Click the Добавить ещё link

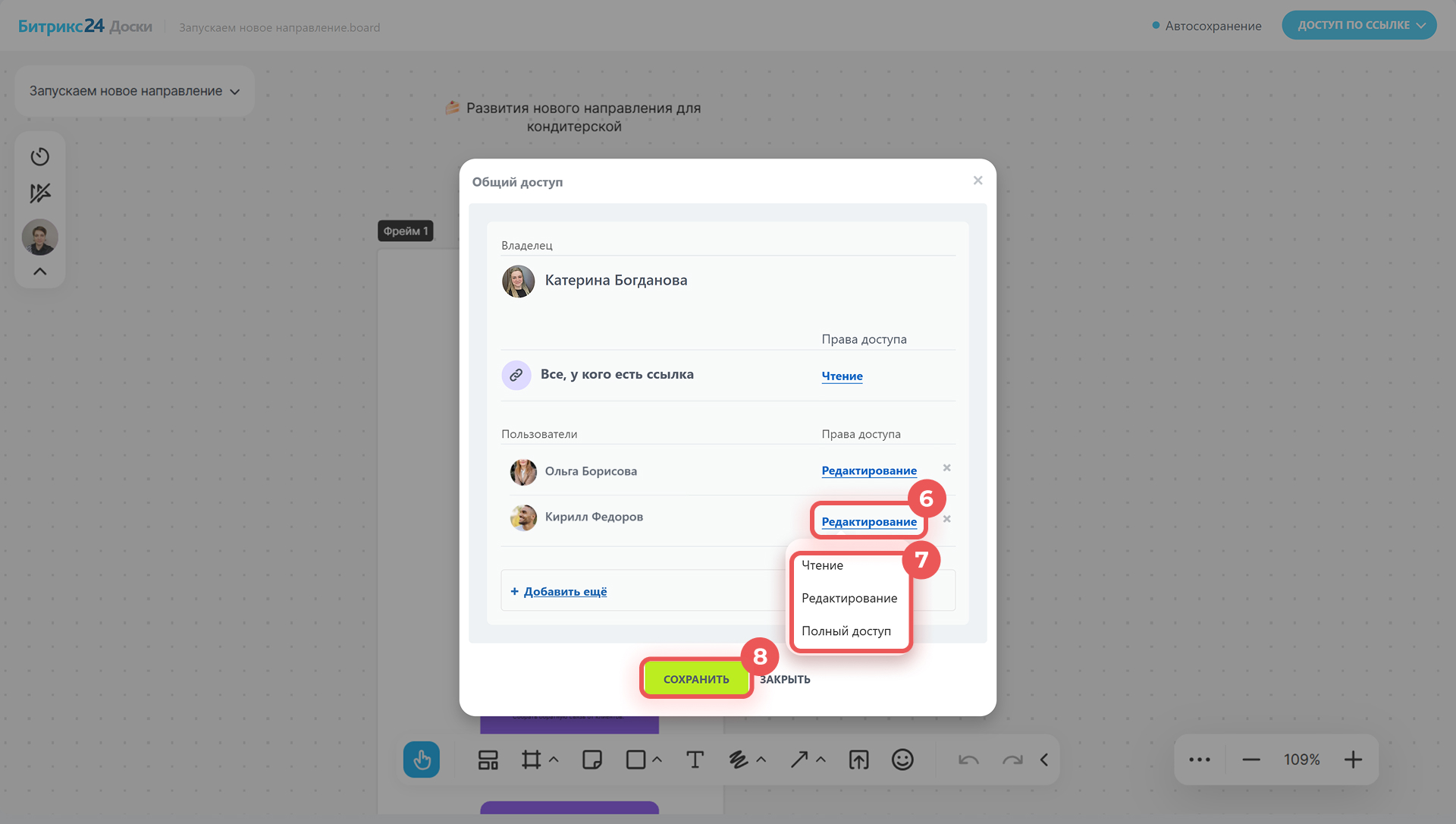click(565, 592)
